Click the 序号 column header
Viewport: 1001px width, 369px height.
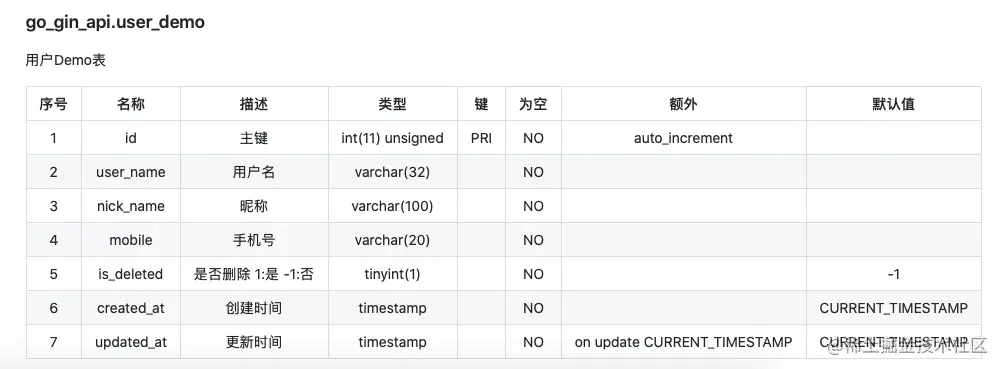54,104
